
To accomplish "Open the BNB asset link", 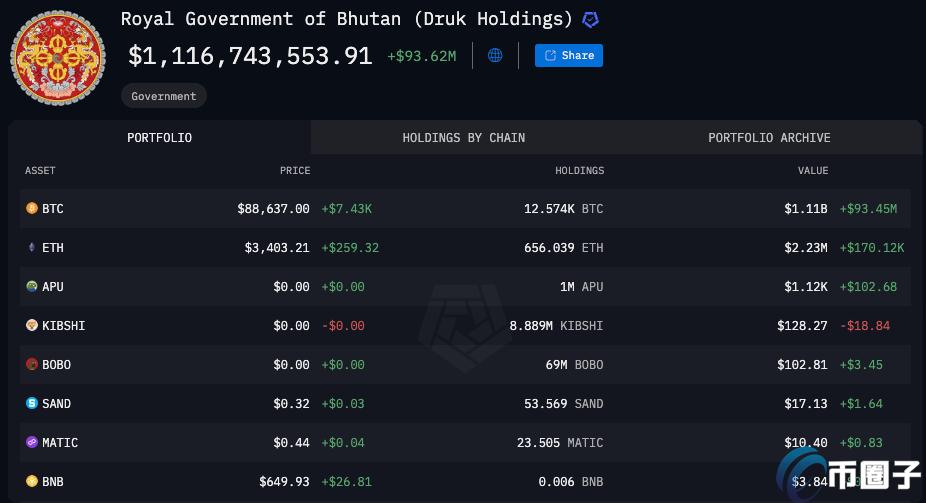I will (x=53, y=481).
